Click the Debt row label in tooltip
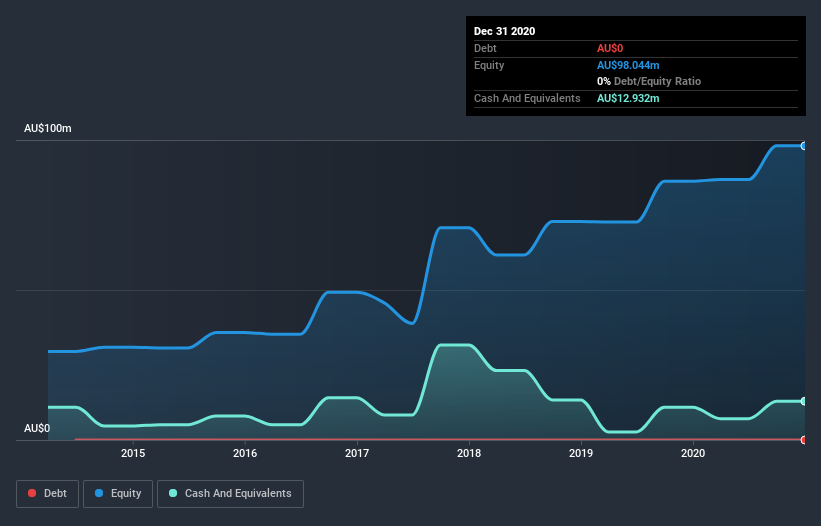This screenshot has height=526, width=821. coord(485,48)
